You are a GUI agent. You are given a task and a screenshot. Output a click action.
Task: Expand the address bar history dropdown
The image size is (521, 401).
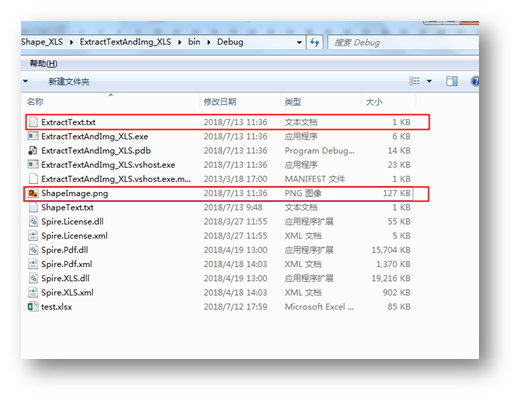click(299, 42)
